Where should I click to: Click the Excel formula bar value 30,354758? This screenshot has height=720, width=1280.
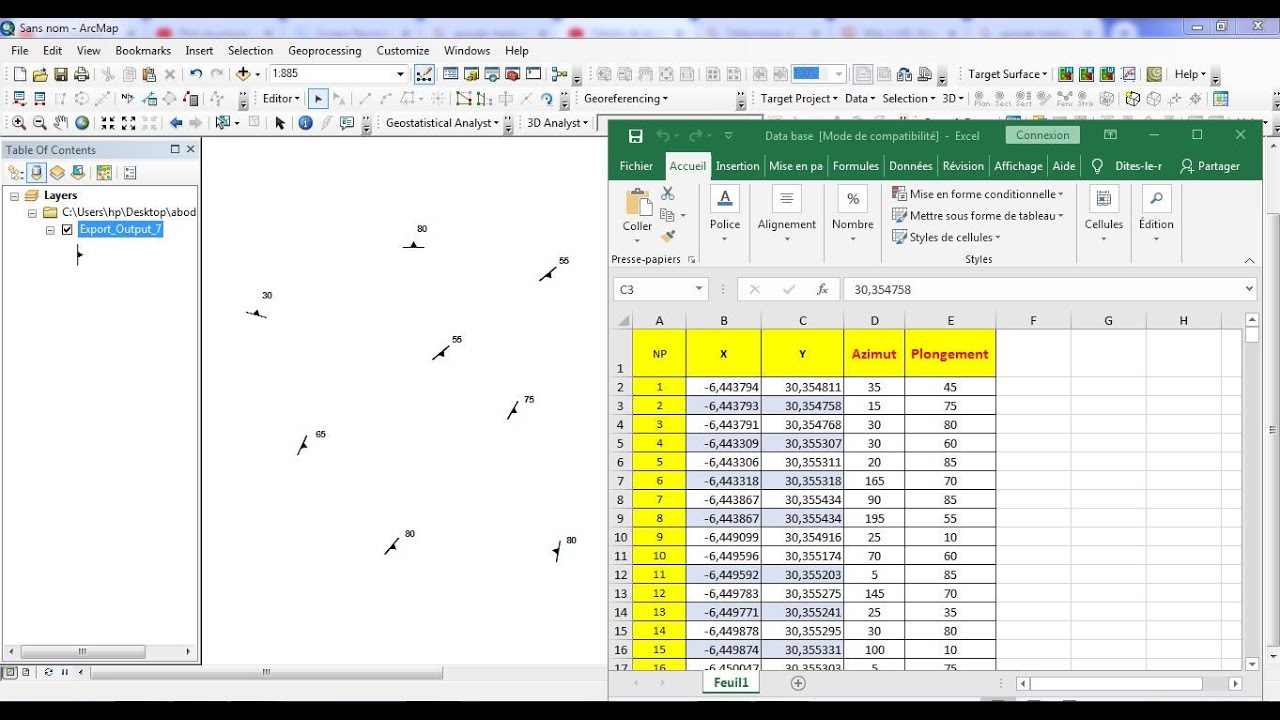point(881,289)
